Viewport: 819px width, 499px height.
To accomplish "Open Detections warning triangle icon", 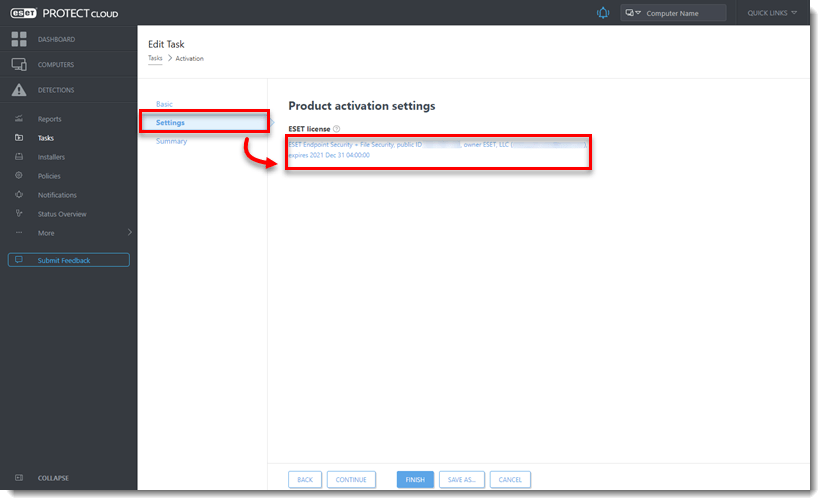I will click(19, 90).
